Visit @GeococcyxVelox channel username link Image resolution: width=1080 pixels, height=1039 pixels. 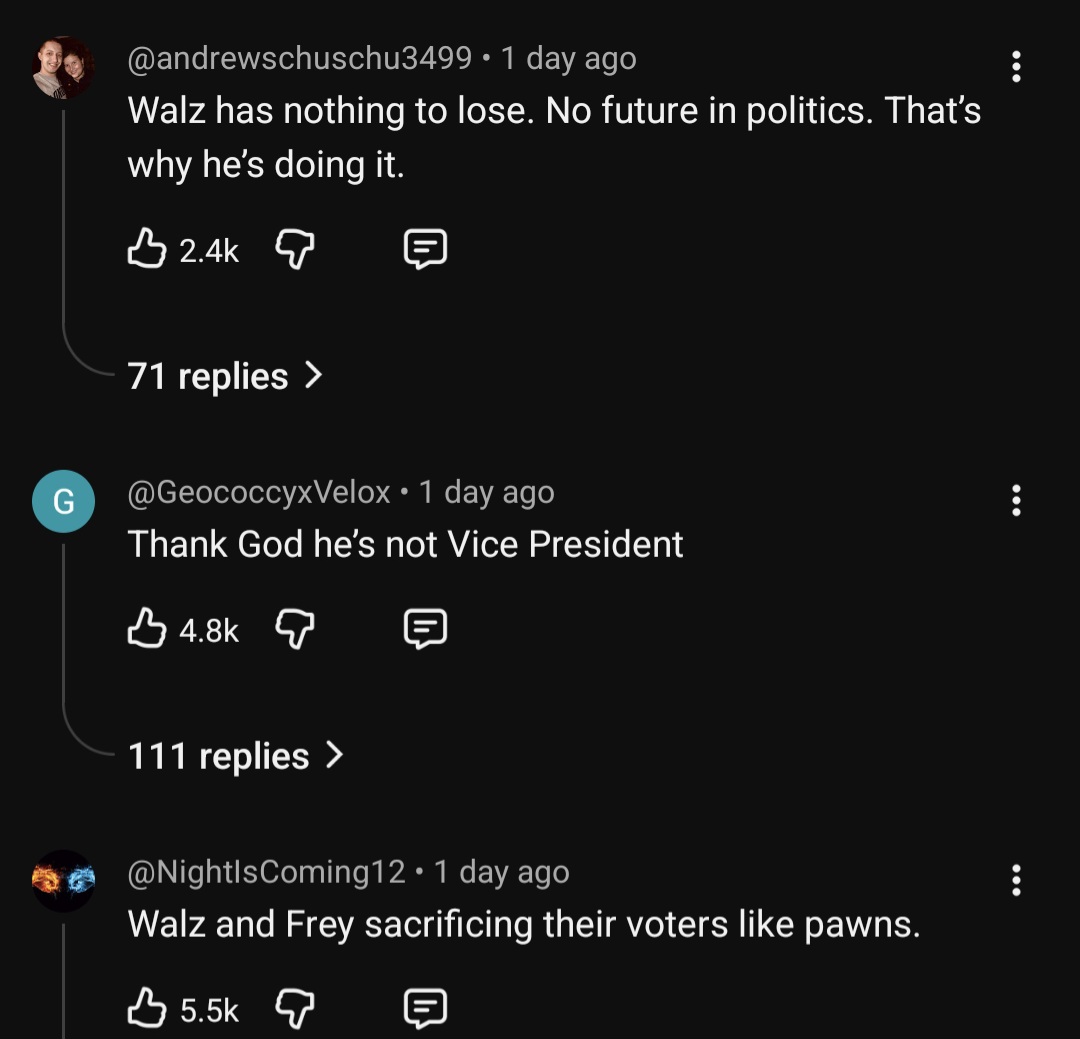point(259,492)
